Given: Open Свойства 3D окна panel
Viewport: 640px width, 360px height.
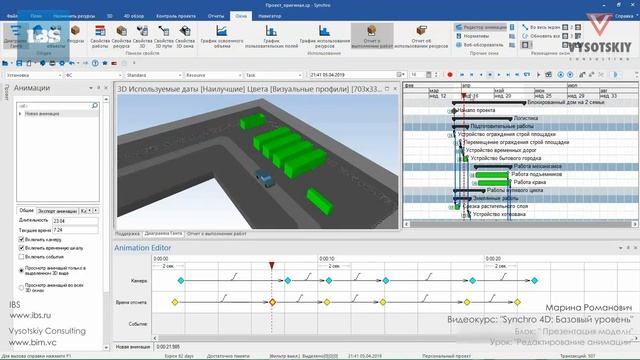Looking at the screenshot, I should (x=185, y=37).
